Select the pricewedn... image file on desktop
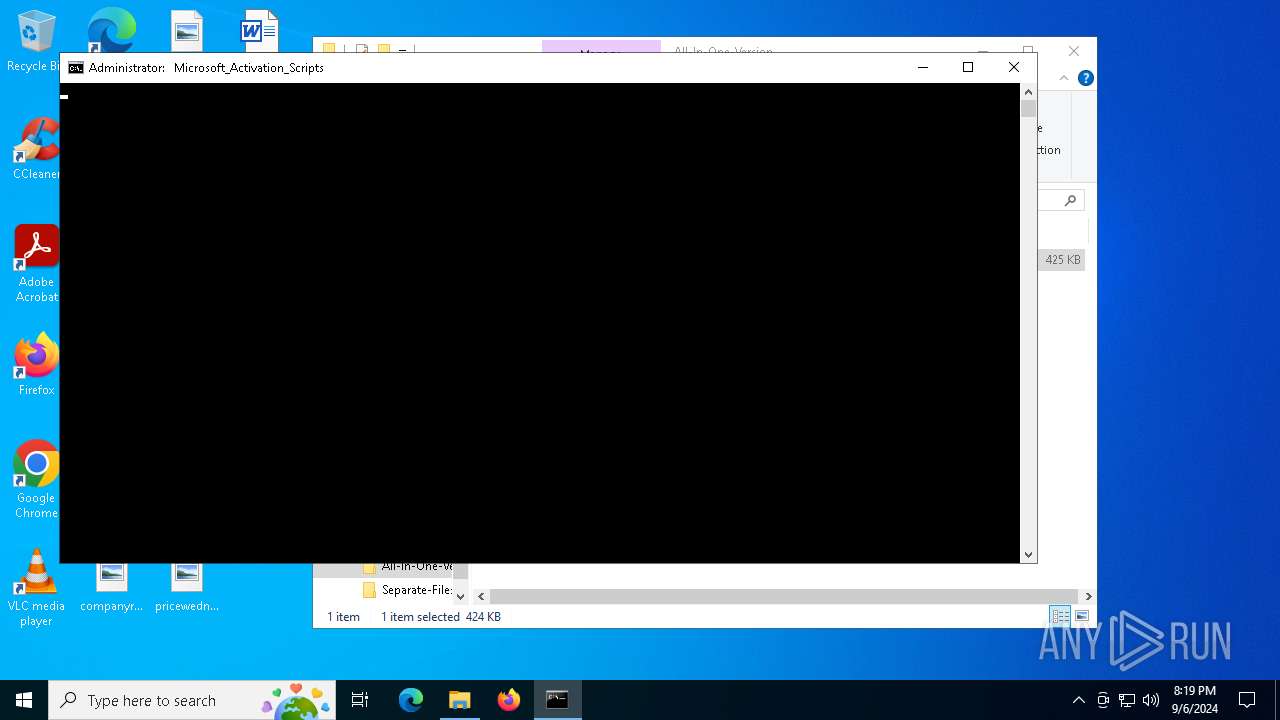 187,588
